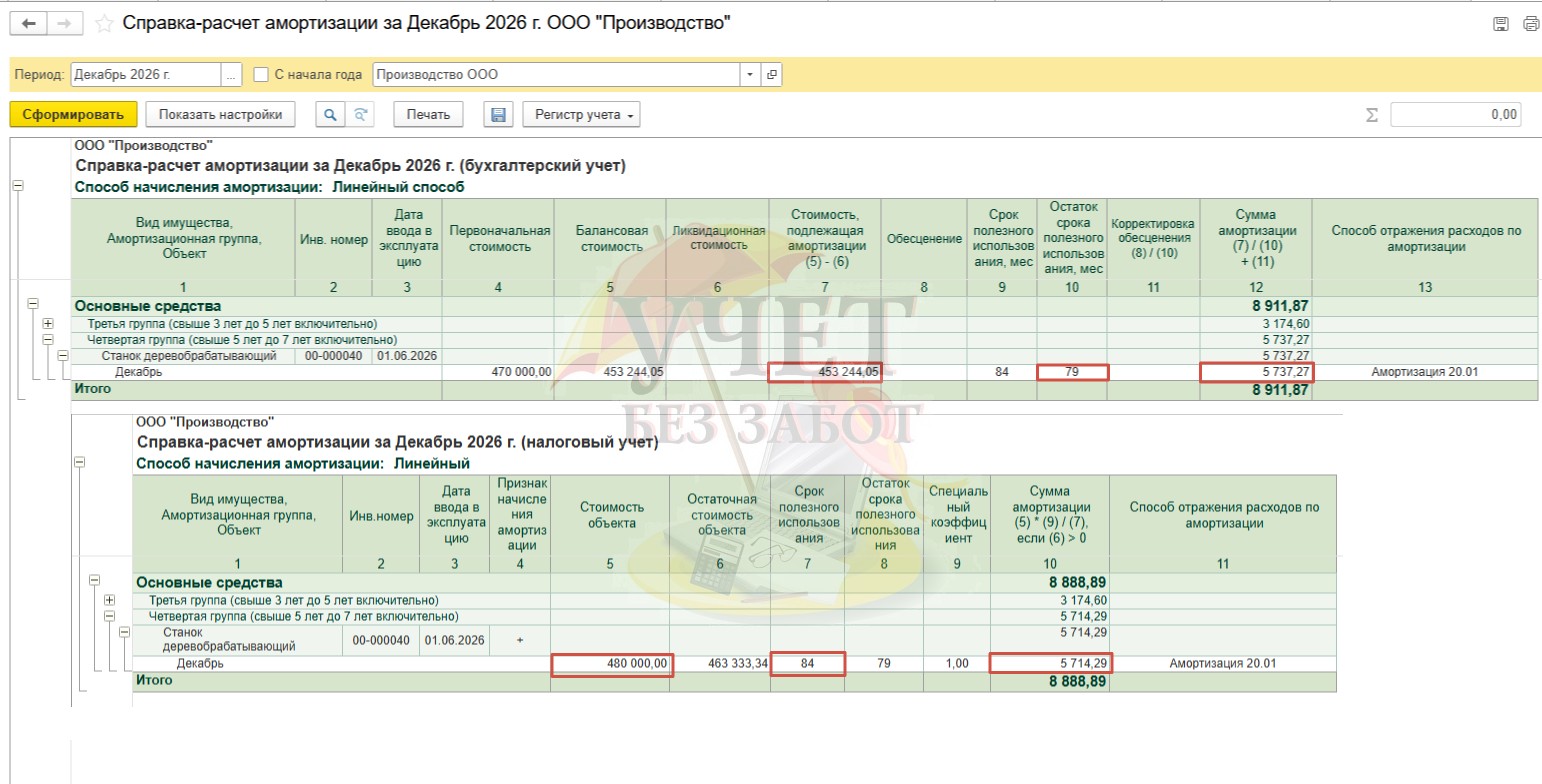Click the find-next icon beside the magnifier

pos(360,115)
